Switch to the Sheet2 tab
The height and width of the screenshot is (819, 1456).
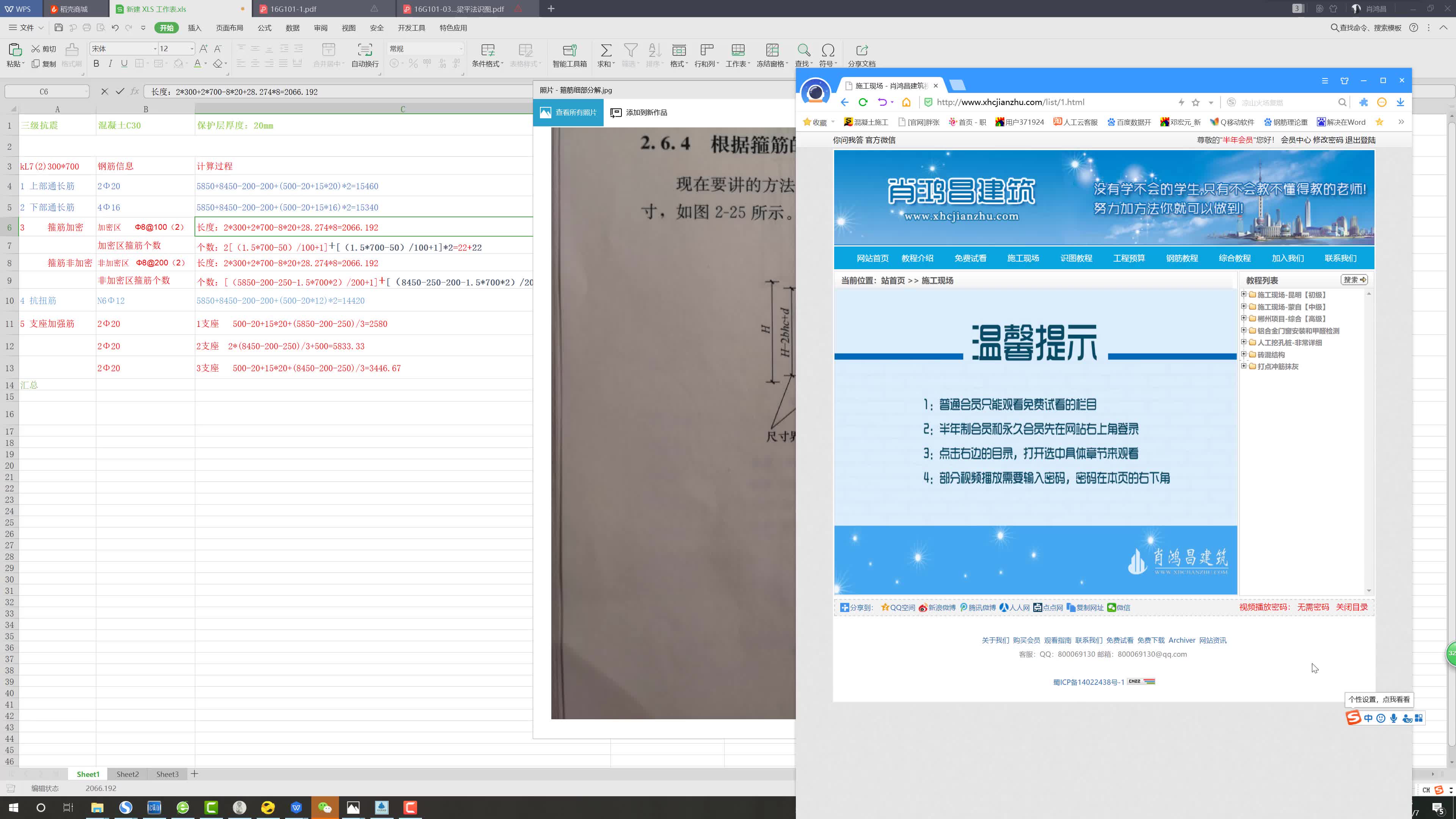point(128,774)
